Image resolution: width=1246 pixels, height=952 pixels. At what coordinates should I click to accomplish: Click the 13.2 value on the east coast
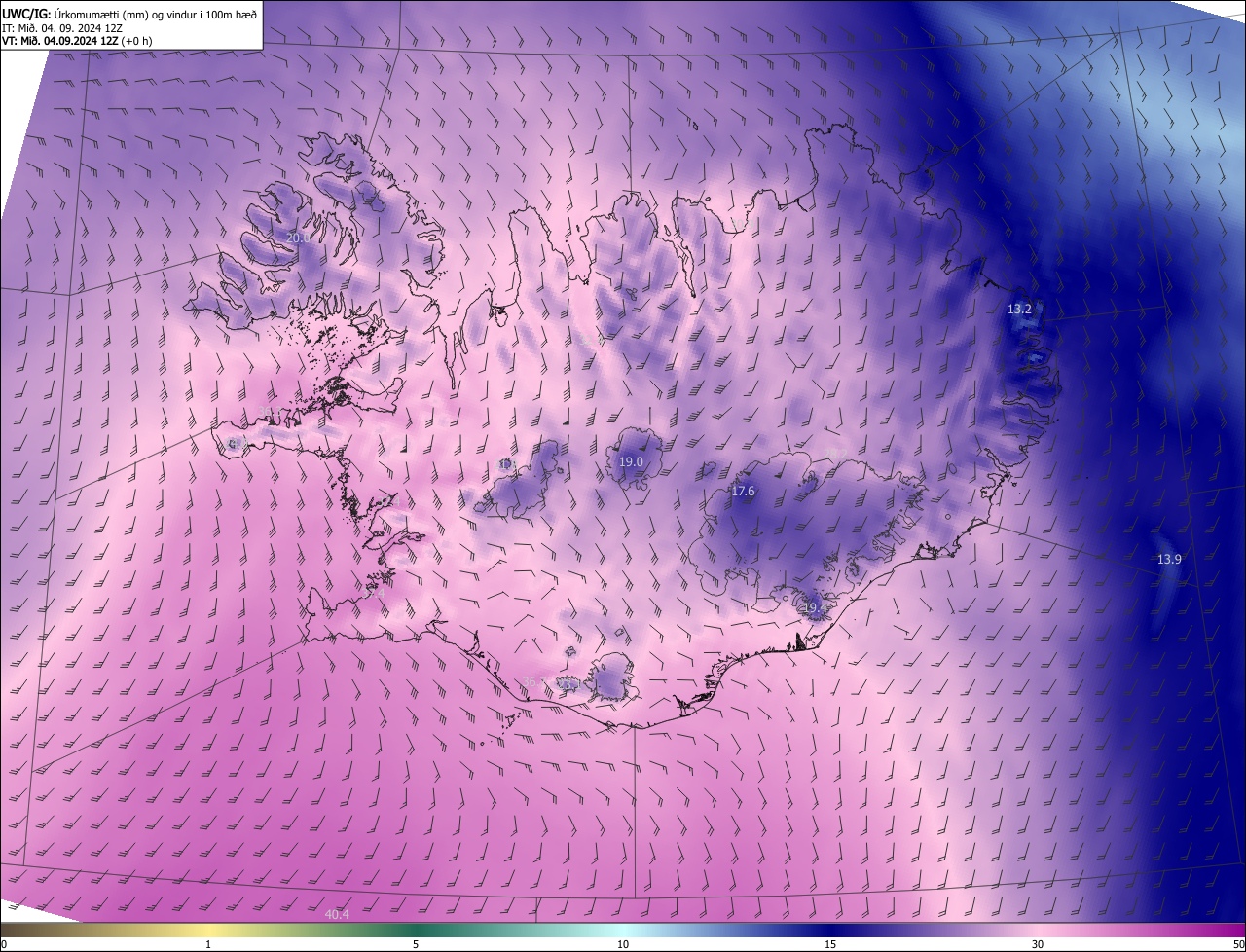click(x=1019, y=309)
